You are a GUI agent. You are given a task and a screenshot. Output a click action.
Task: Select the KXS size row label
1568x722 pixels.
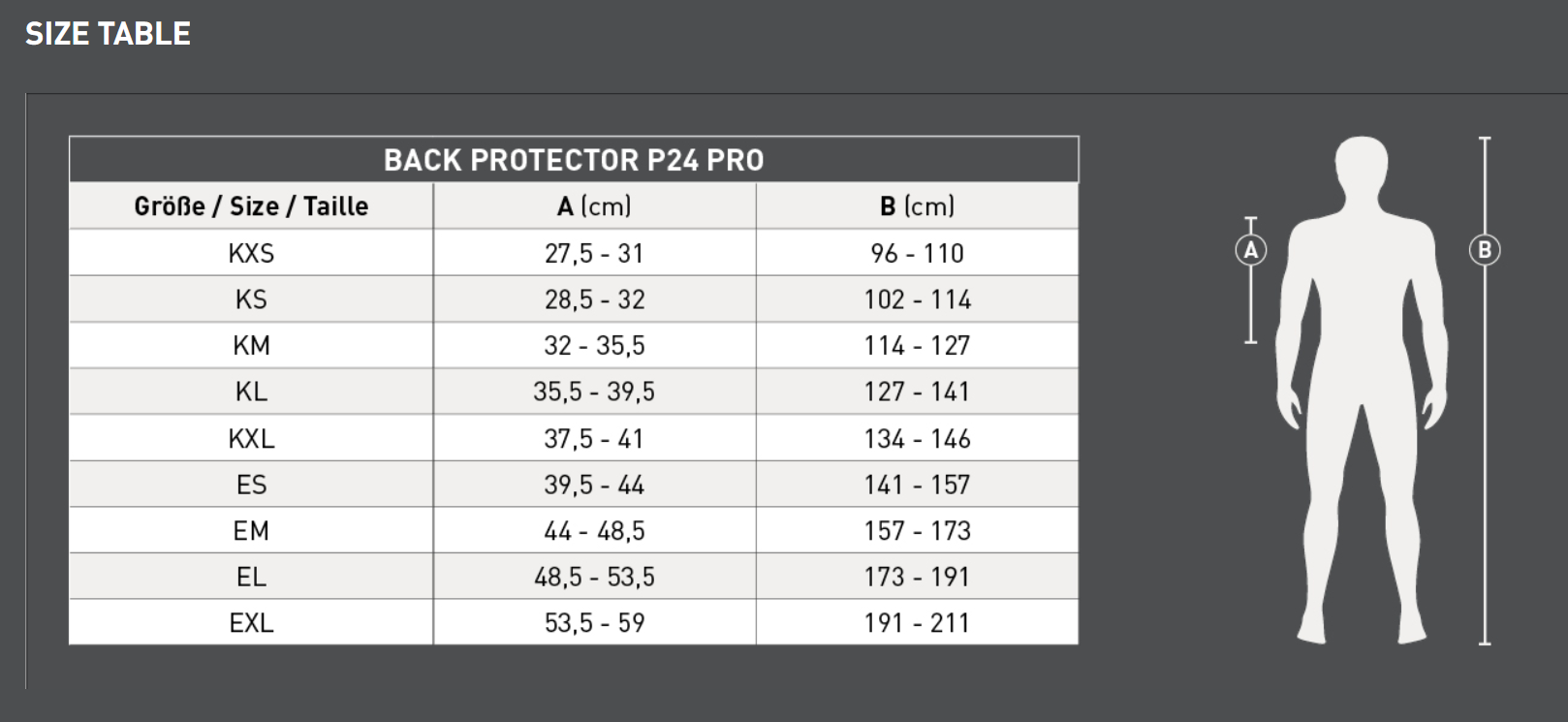[x=251, y=253]
